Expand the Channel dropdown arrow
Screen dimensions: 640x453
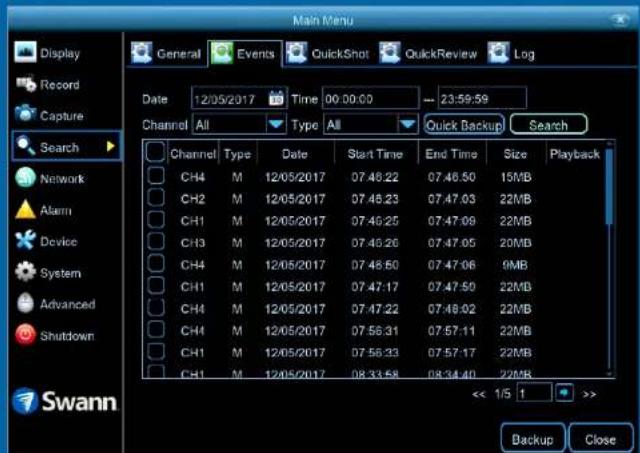pyautogui.click(x=276, y=124)
